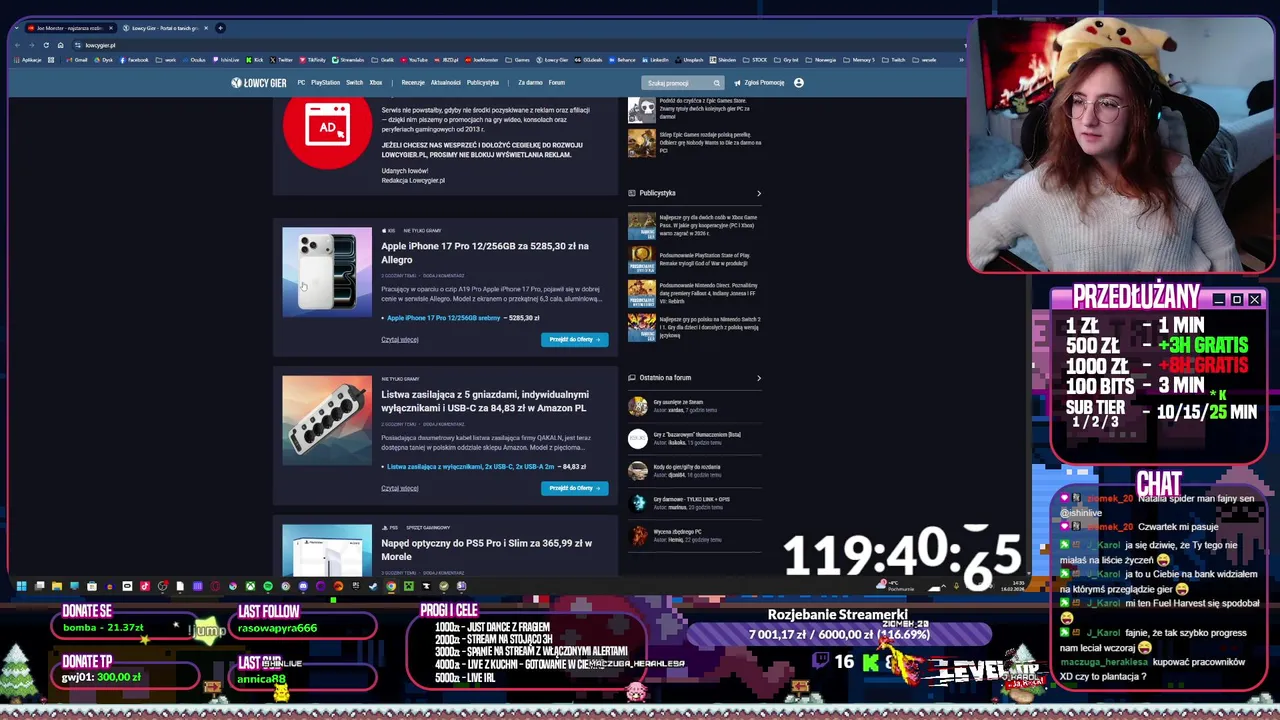Open the Xbox app from the taskbar
1280x720 pixels.
point(250,586)
